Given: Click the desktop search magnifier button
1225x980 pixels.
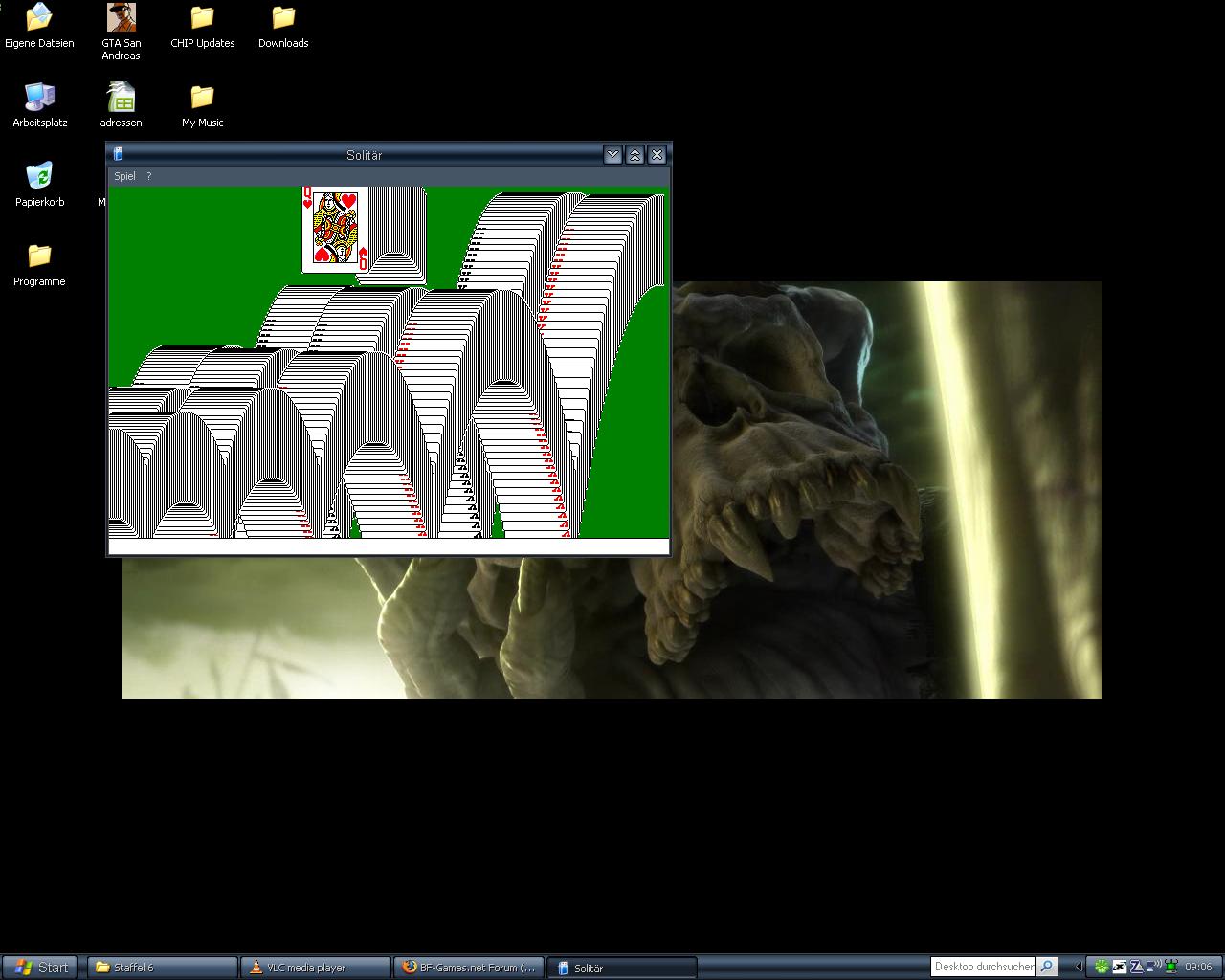Looking at the screenshot, I should 1047,967.
